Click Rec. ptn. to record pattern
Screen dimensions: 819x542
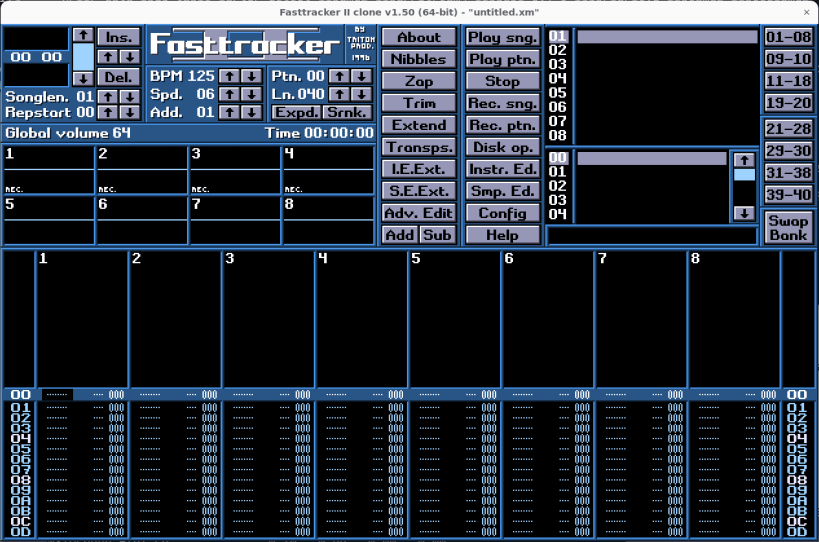point(502,125)
